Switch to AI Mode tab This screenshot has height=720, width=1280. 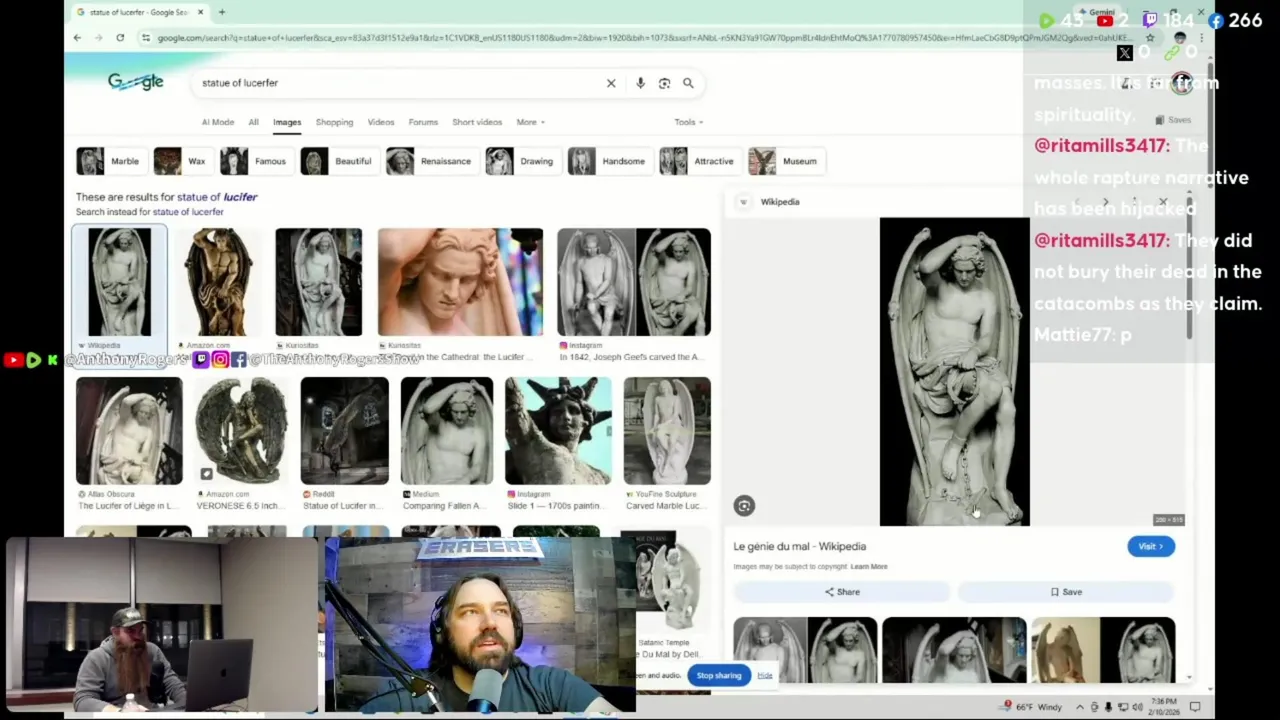point(217,122)
